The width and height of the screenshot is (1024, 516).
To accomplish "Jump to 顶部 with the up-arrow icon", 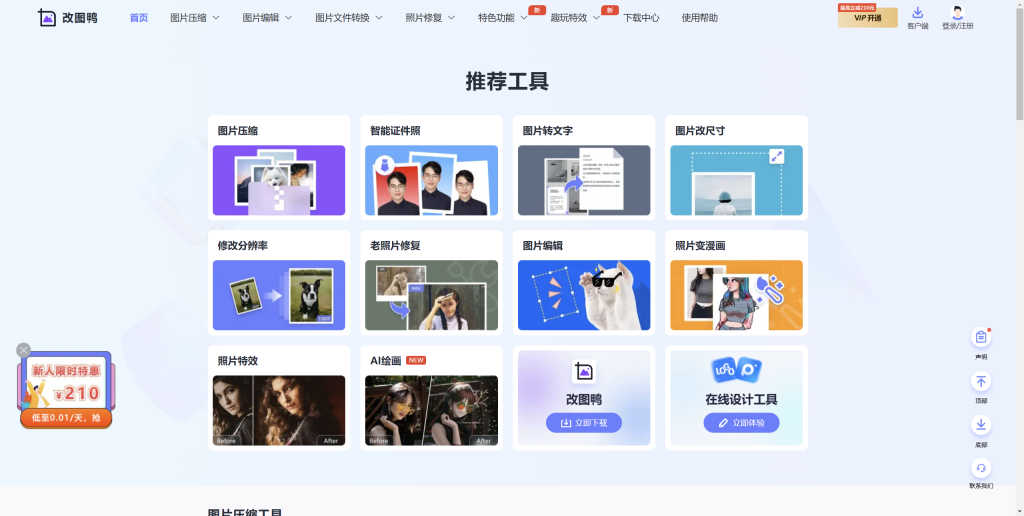I will coord(980,381).
